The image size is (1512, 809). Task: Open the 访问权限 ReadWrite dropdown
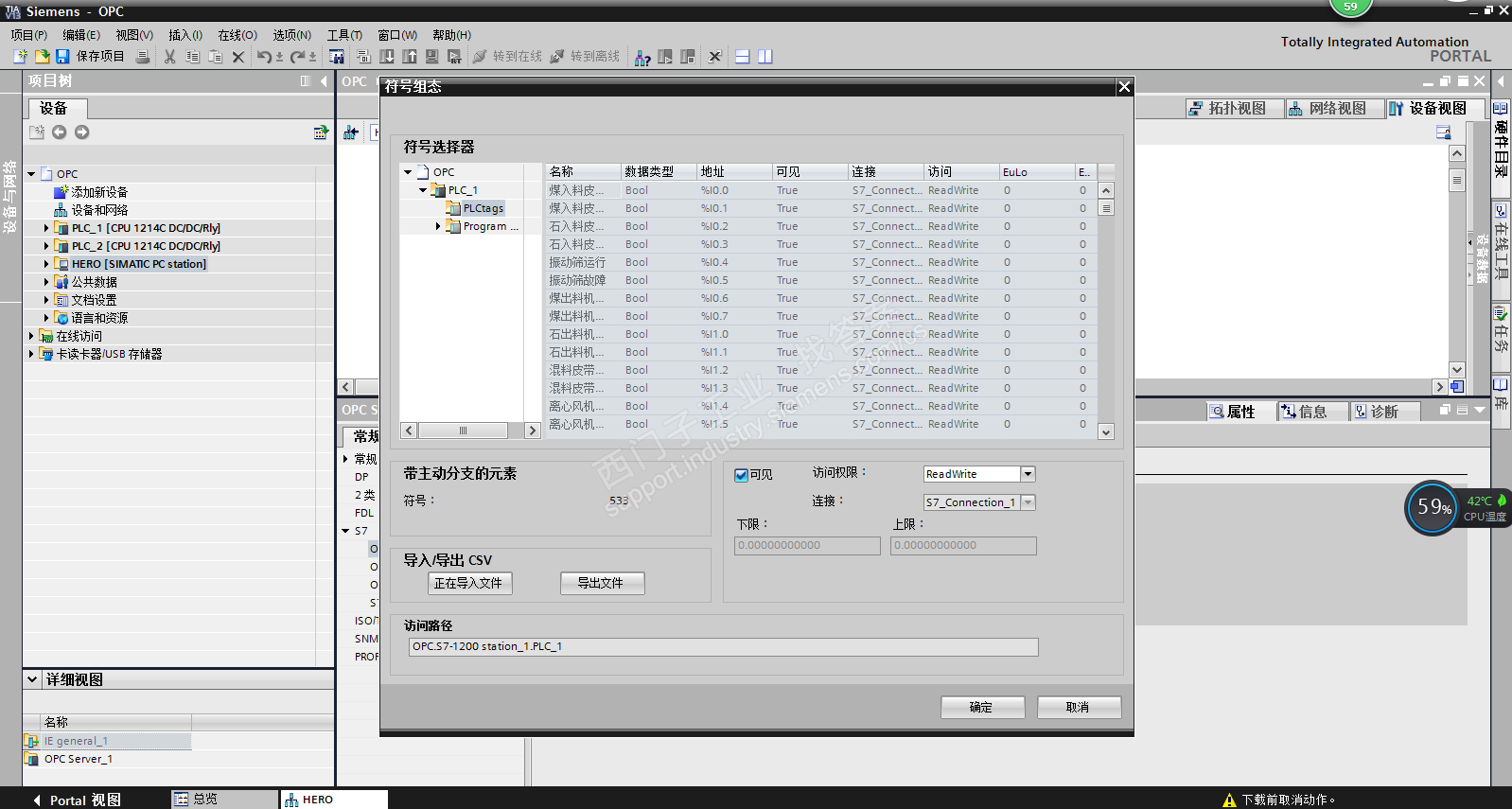click(1028, 474)
